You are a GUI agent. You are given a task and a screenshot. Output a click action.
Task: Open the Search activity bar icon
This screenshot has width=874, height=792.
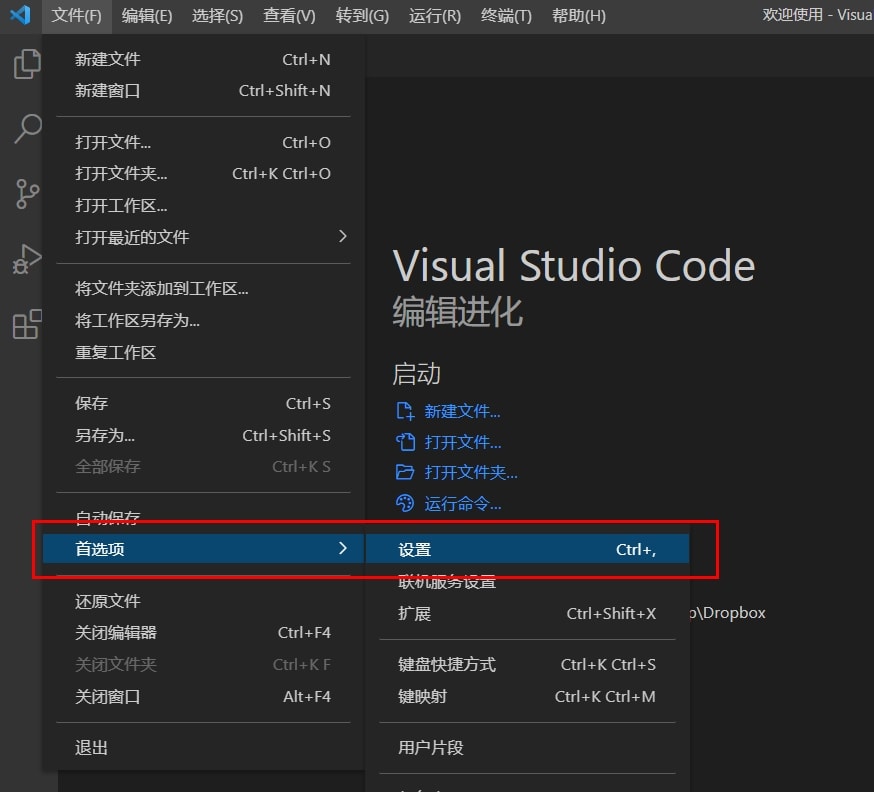tap(27, 129)
